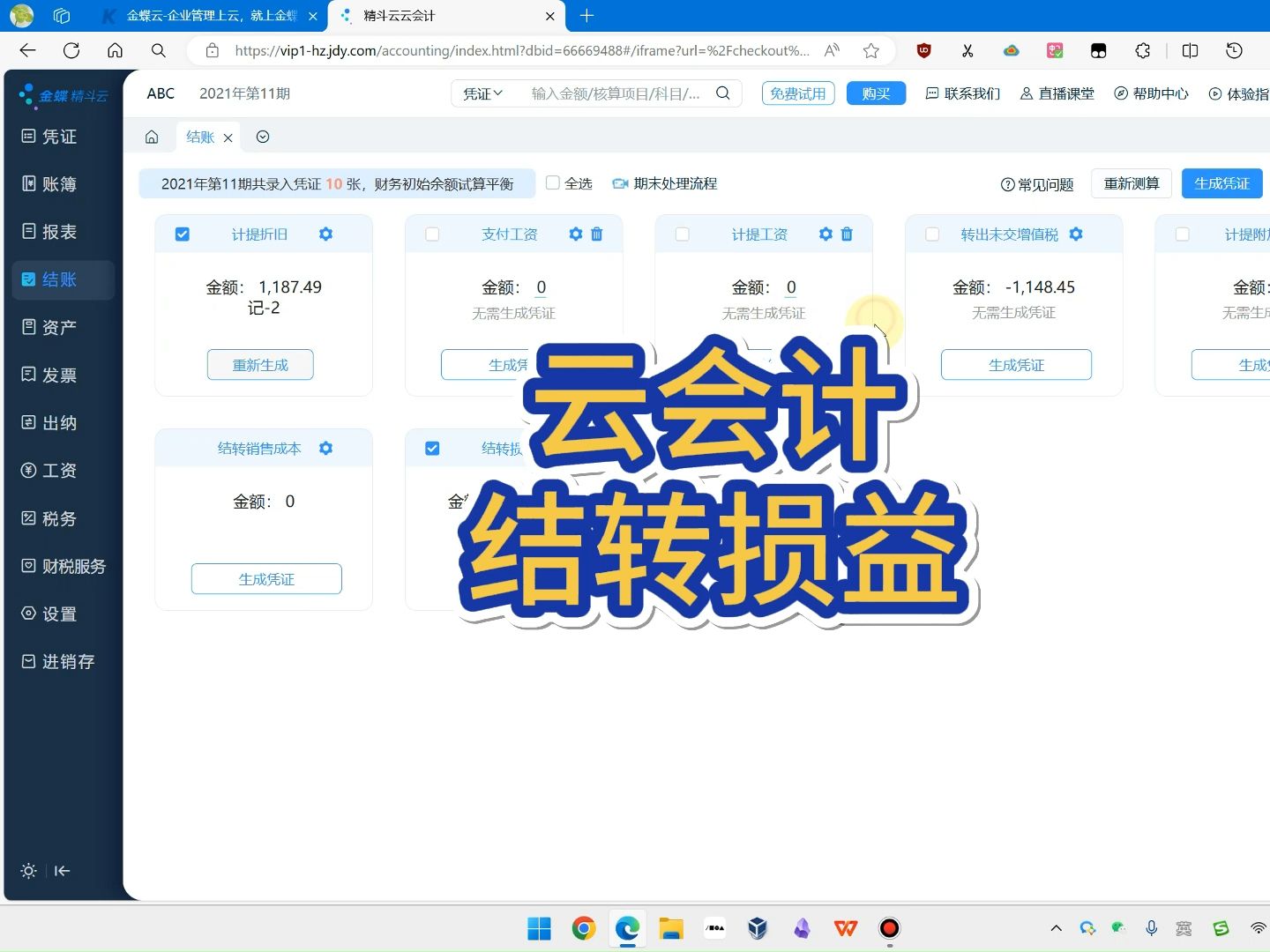Open Windows Start menu
The width and height of the screenshot is (1270, 952).
[x=539, y=928]
